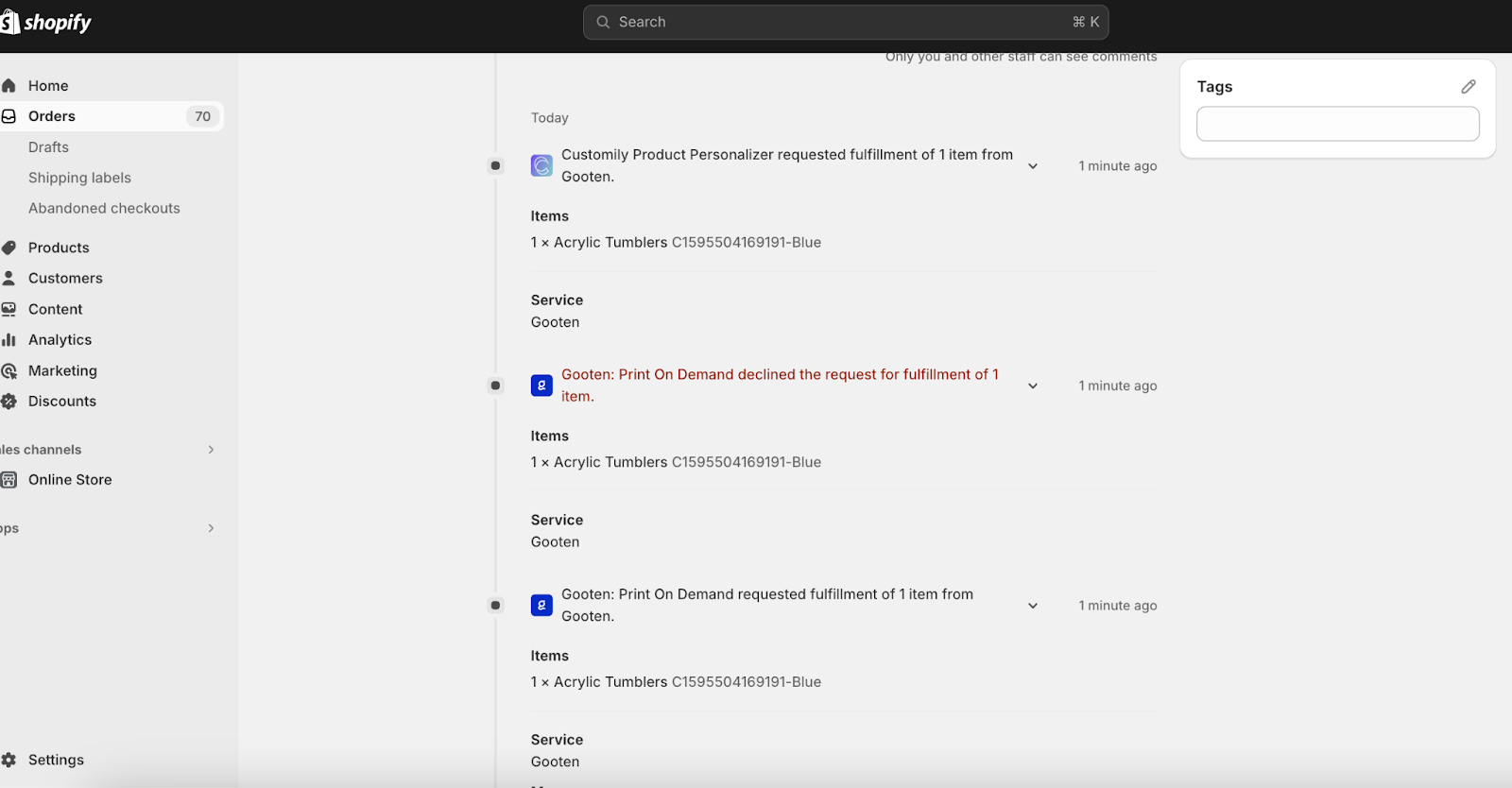
Task: Click the Orders count badge 70
Action: pos(202,116)
